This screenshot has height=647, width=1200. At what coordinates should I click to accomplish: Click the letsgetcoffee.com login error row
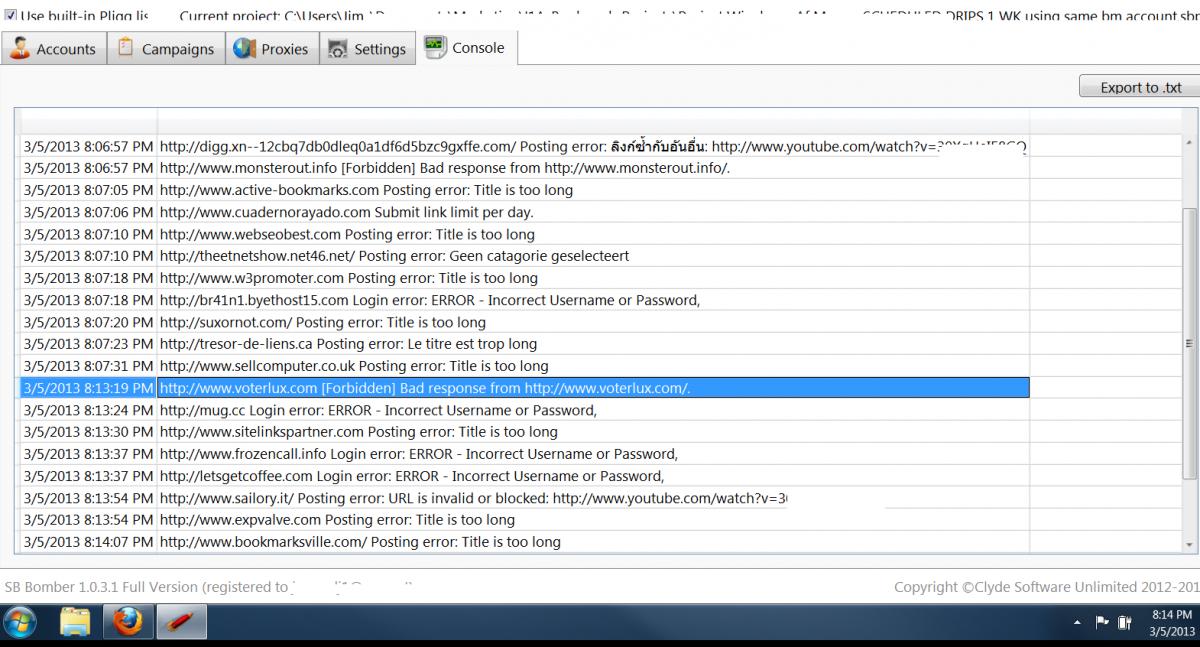click(x=525, y=476)
